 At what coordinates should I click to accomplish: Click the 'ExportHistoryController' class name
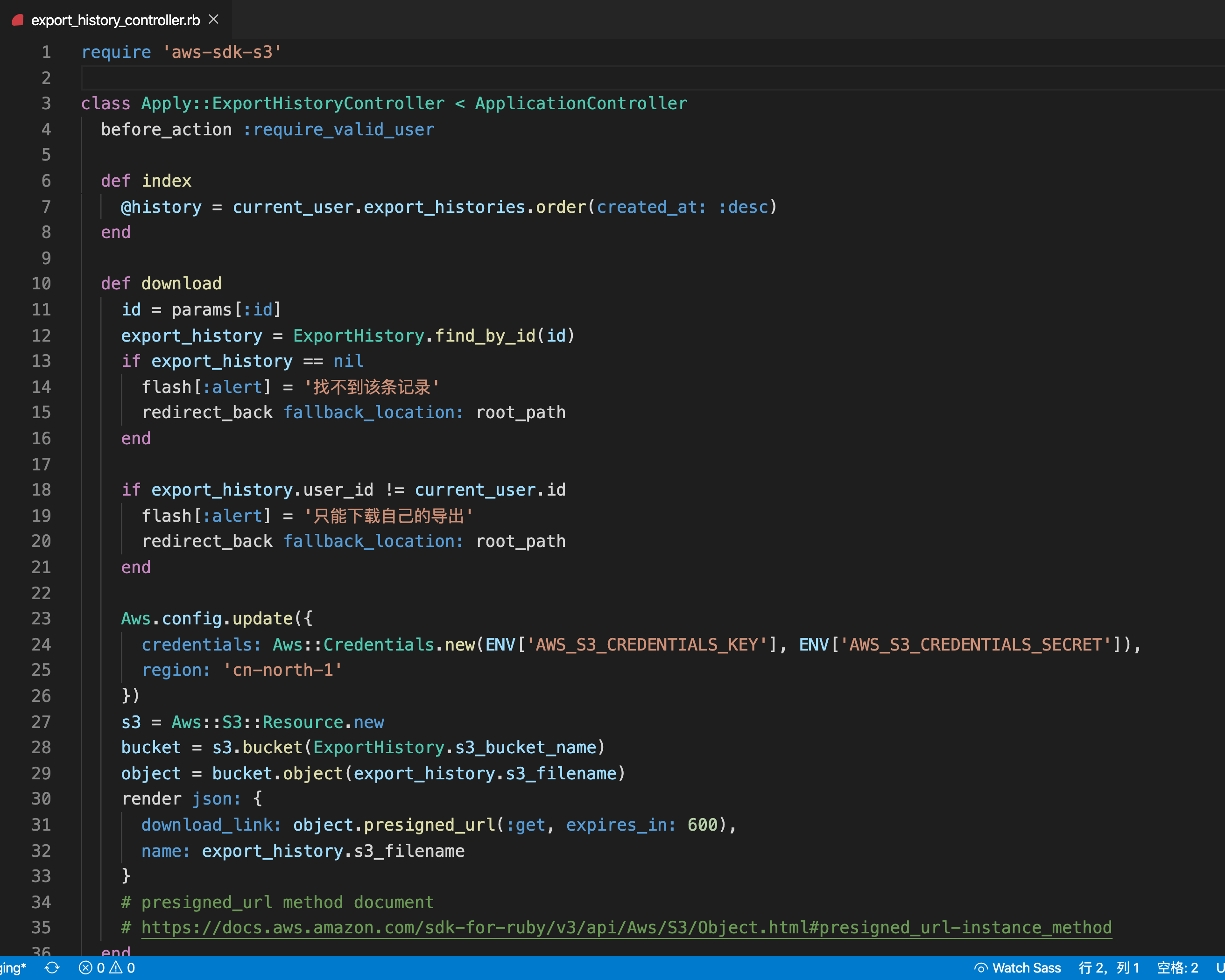click(x=328, y=104)
